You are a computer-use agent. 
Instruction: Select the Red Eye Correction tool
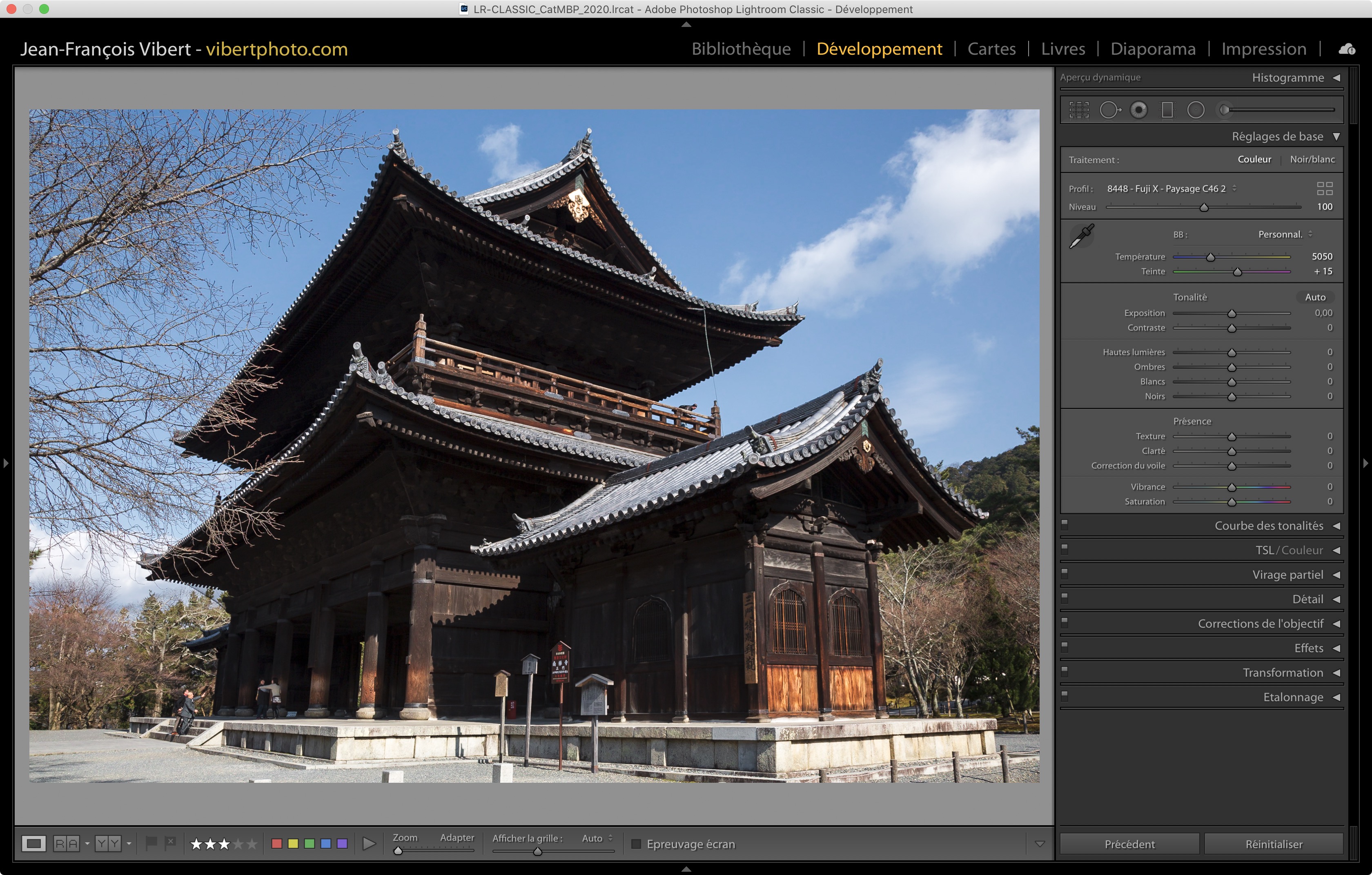point(1138,110)
